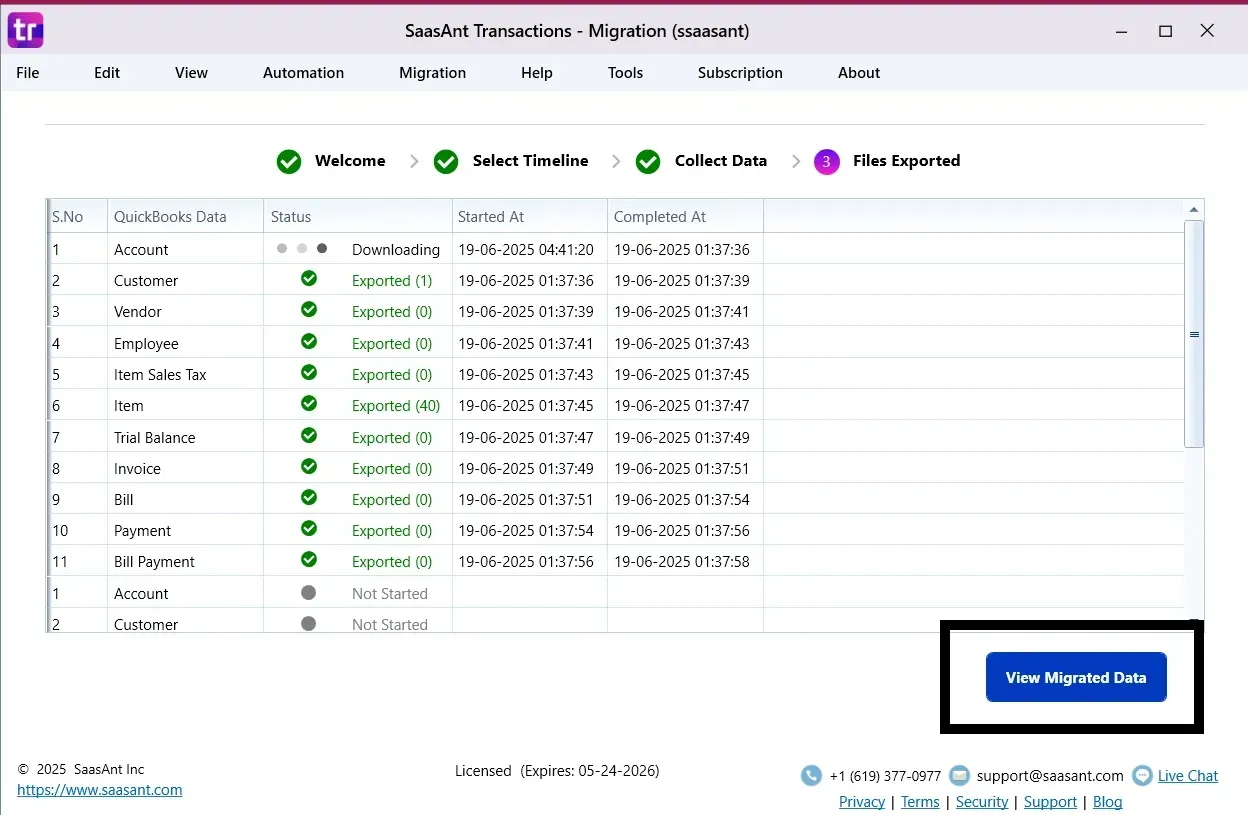The image size is (1248, 815).
Task: Open the Terms link
Action: pos(920,802)
